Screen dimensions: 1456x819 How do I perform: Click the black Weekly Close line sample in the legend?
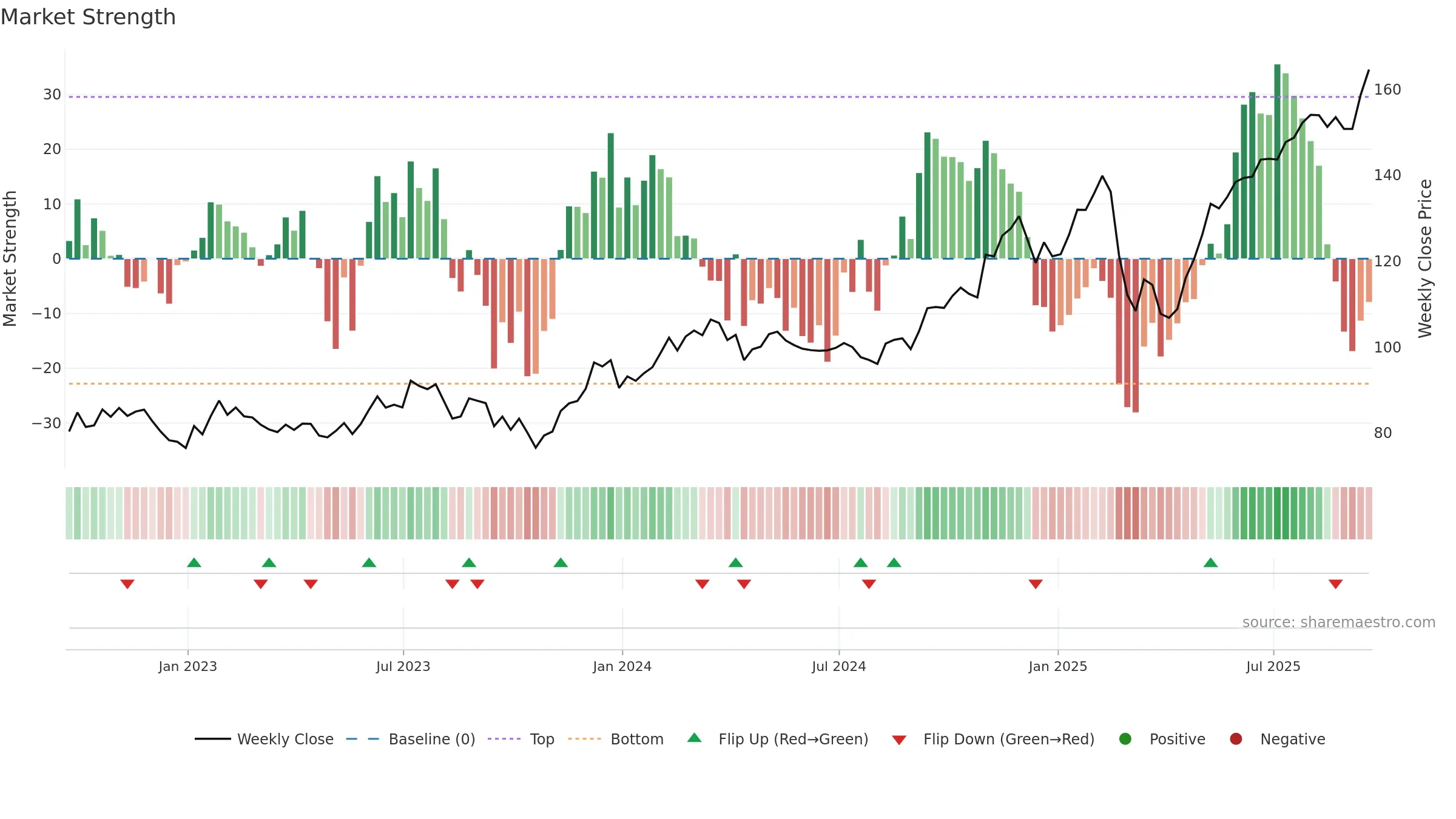tap(212, 739)
